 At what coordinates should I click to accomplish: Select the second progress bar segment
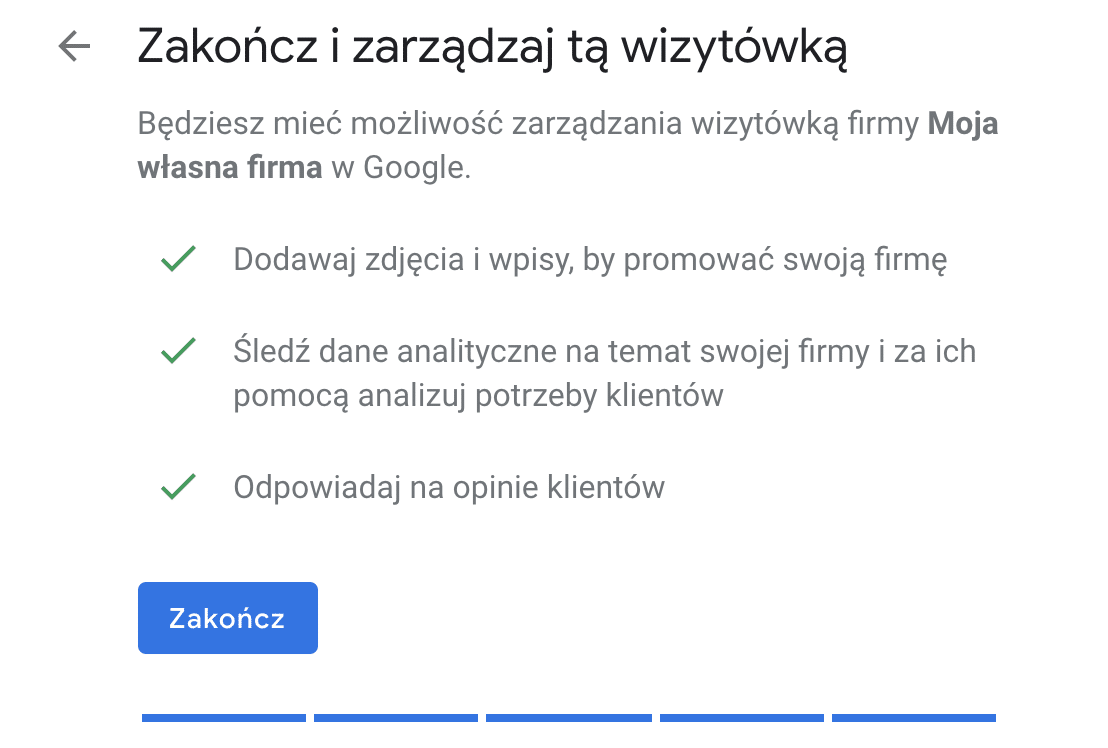(x=395, y=719)
